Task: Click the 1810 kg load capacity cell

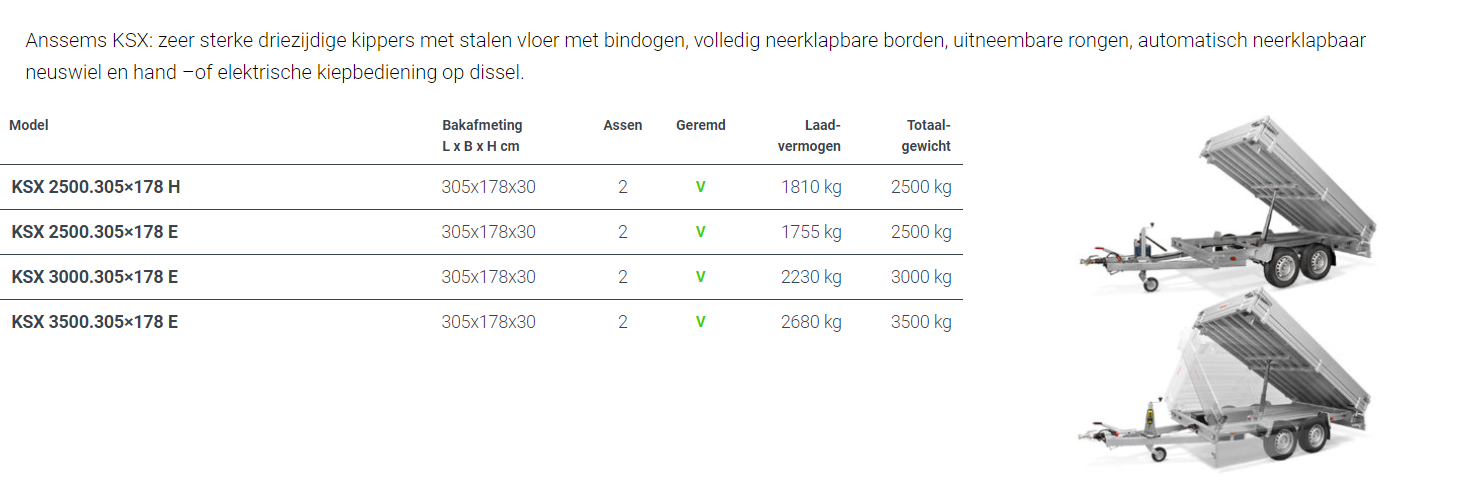Action: point(811,187)
